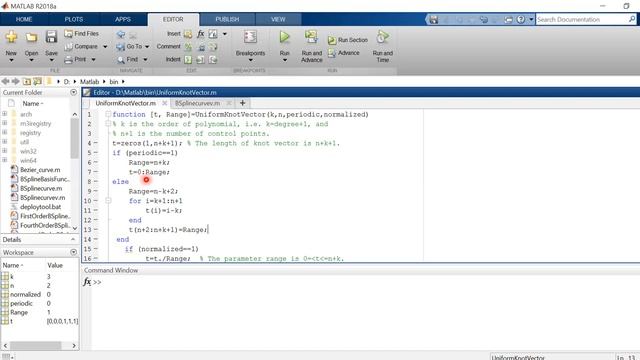The image size is (640, 360).
Task: Open Workspace panel actions menu
Action: (73, 252)
